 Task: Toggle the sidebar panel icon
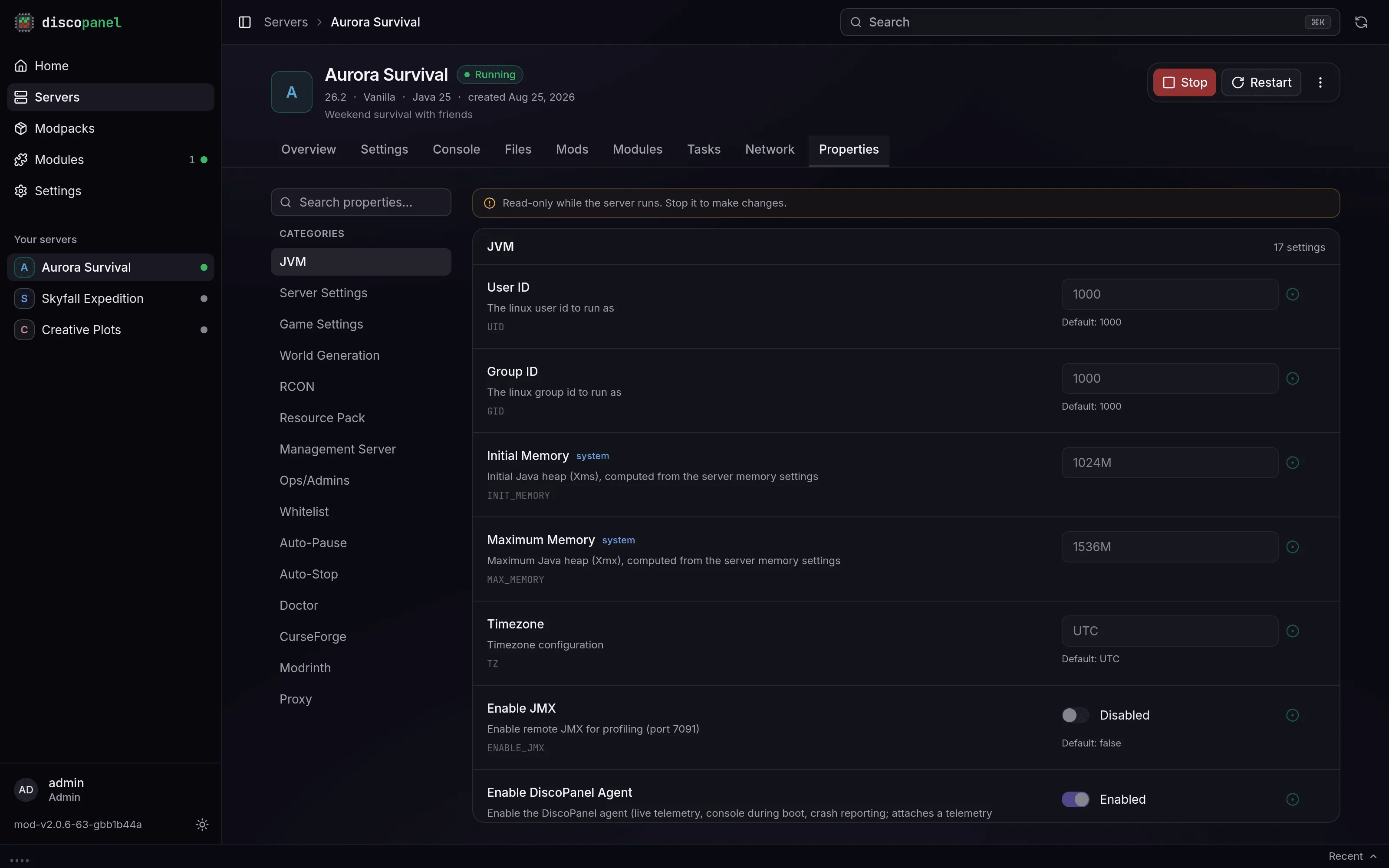point(244,23)
